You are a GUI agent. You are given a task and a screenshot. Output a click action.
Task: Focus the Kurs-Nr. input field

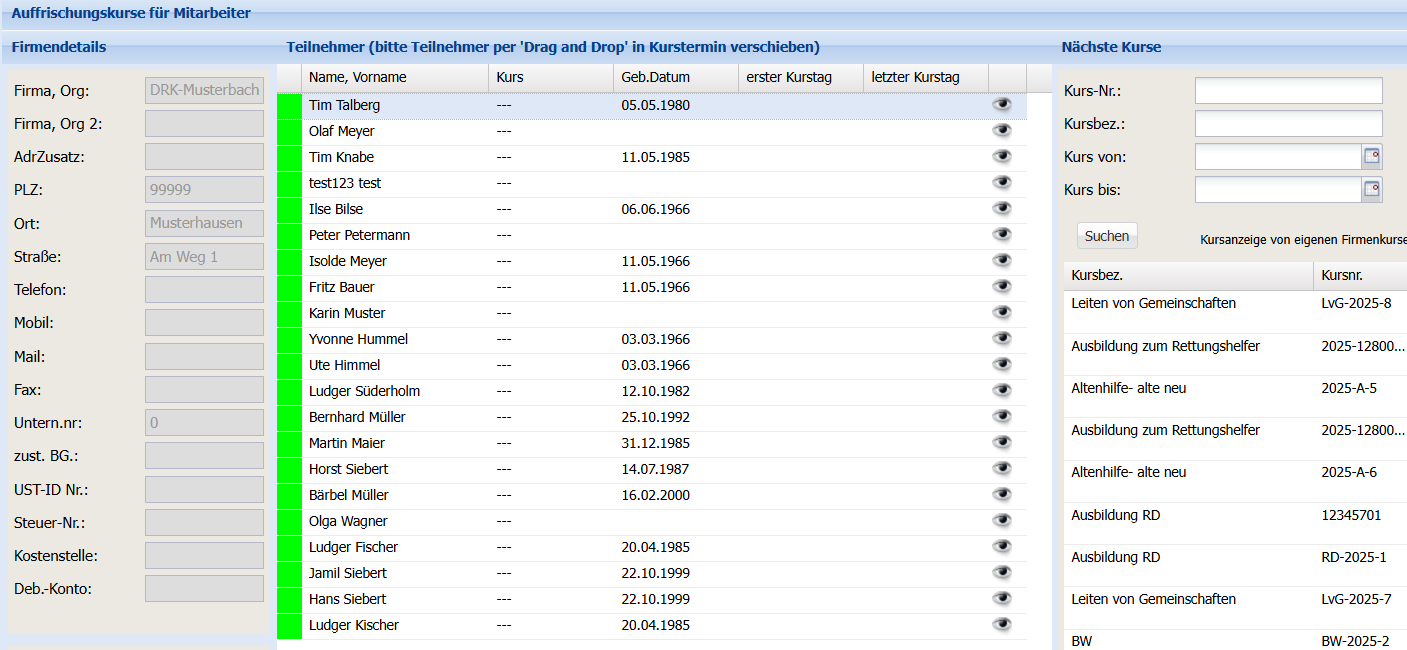click(1288, 91)
